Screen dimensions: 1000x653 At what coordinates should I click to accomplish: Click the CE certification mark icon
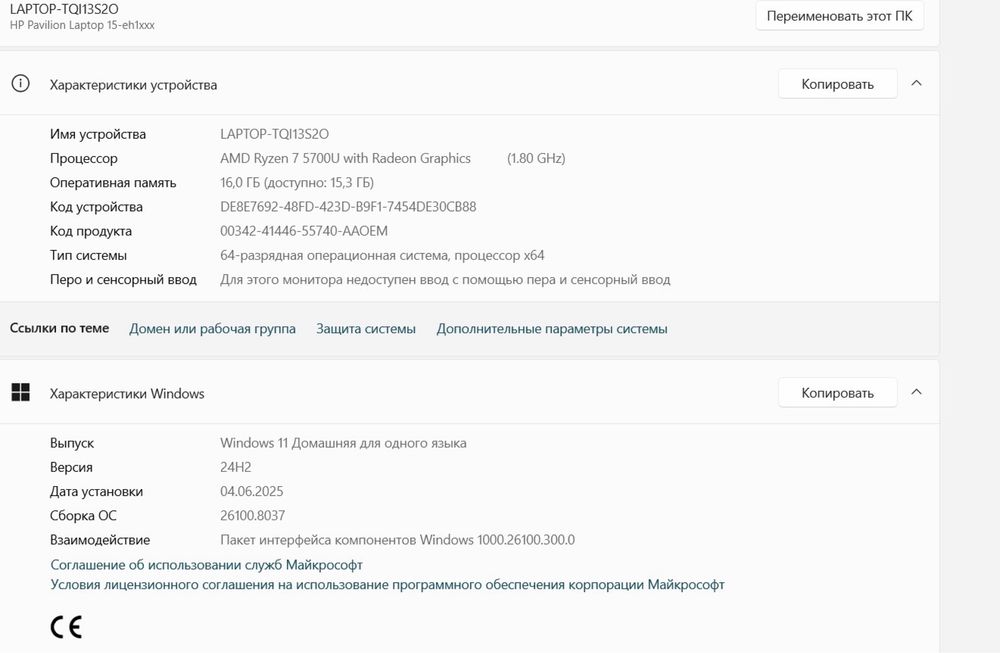[66, 627]
